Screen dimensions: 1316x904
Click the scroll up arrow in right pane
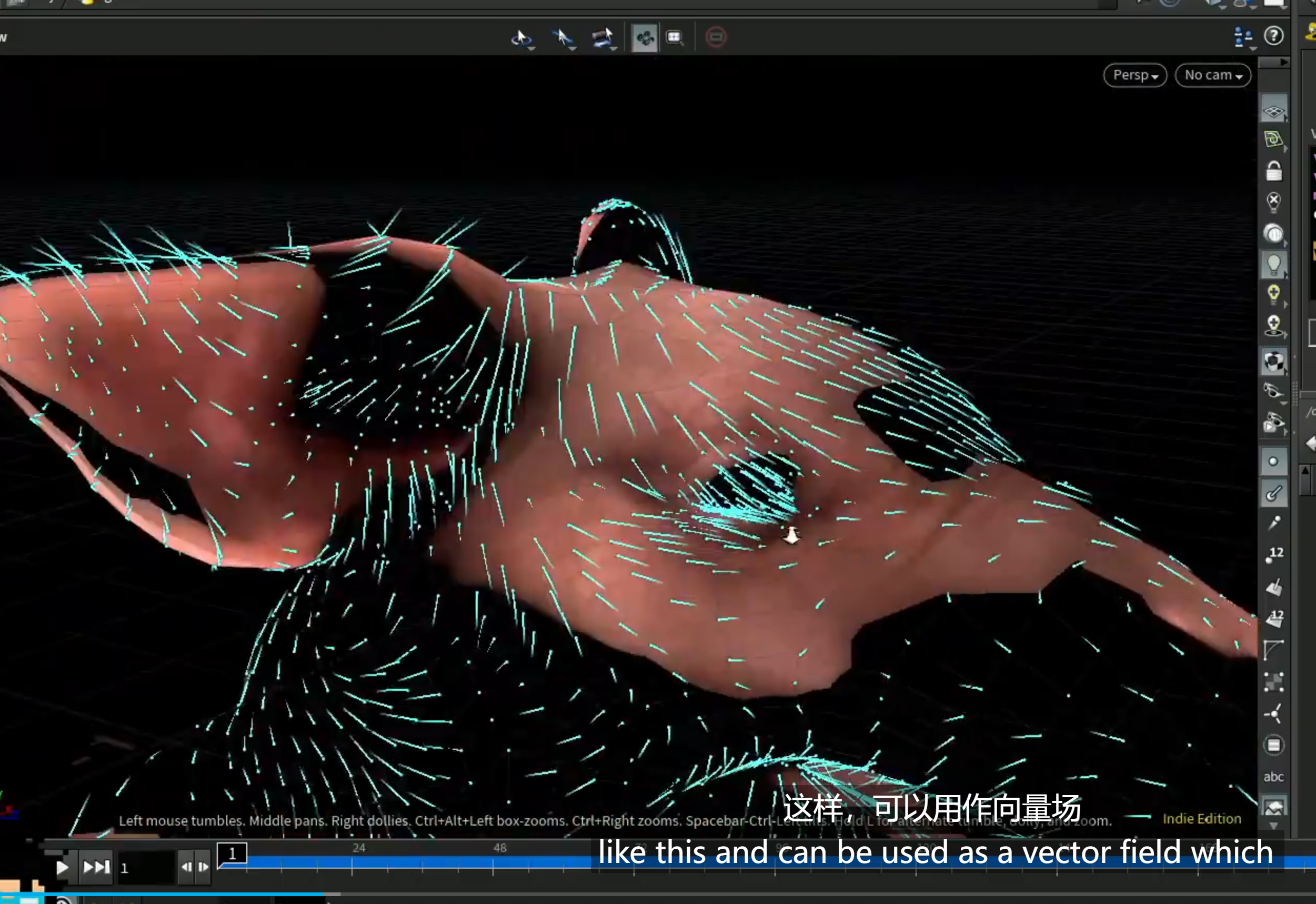(x=1304, y=471)
